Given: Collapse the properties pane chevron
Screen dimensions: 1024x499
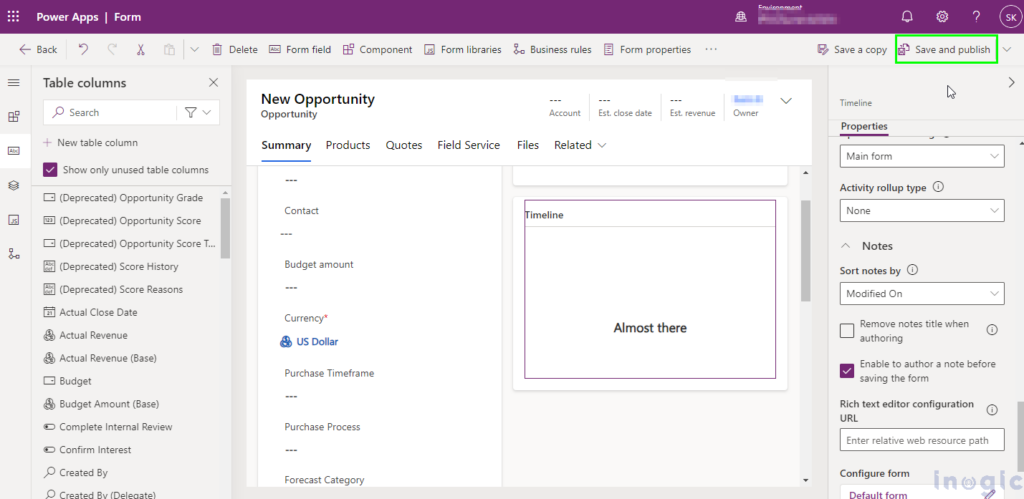Looking at the screenshot, I should (1012, 82).
